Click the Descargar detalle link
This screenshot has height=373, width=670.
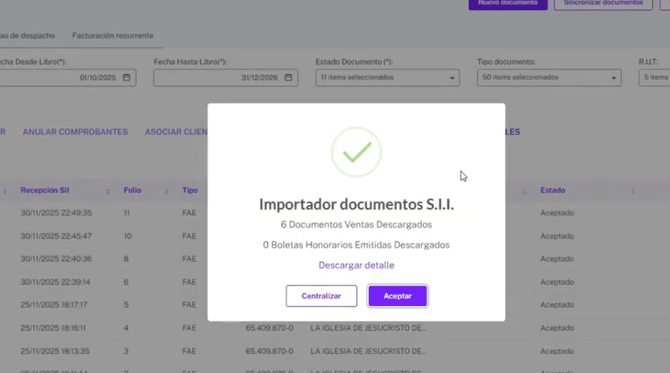pos(356,265)
